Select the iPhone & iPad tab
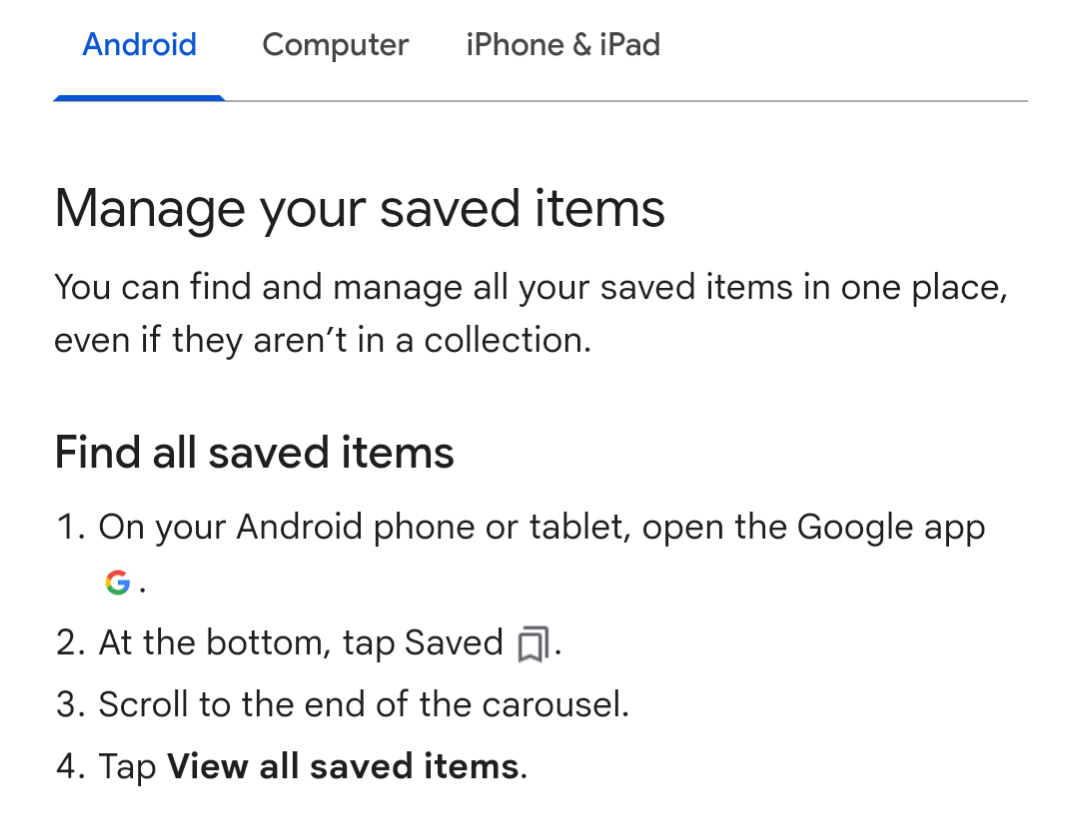Screen dimensions: 1079x819 pyautogui.click(x=563, y=45)
